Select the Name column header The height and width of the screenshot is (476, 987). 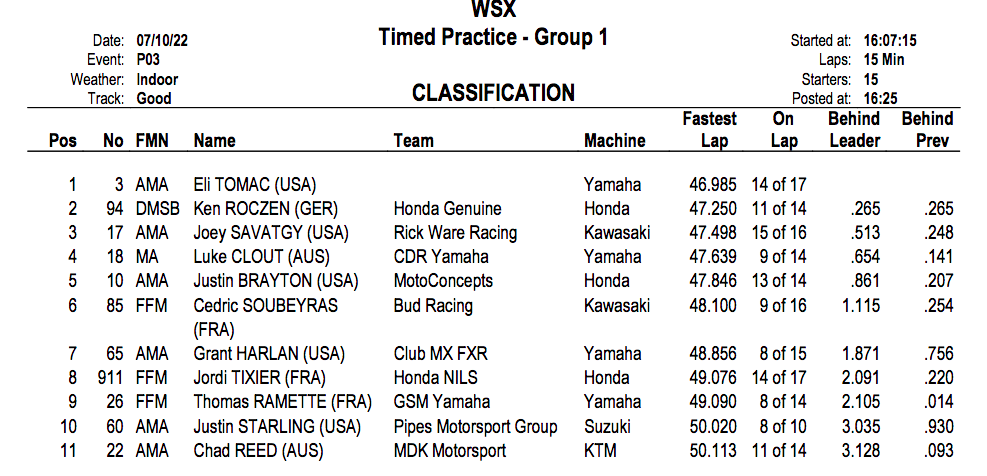tap(215, 141)
